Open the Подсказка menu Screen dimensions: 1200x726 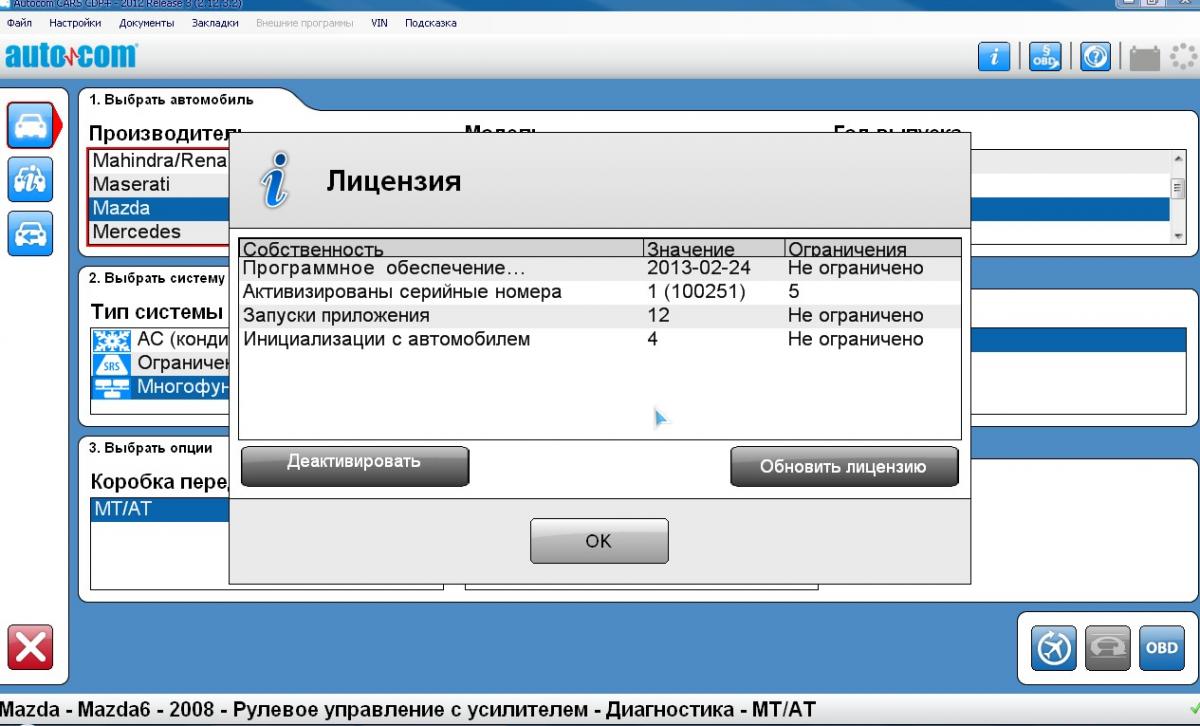(x=430, y=23)
